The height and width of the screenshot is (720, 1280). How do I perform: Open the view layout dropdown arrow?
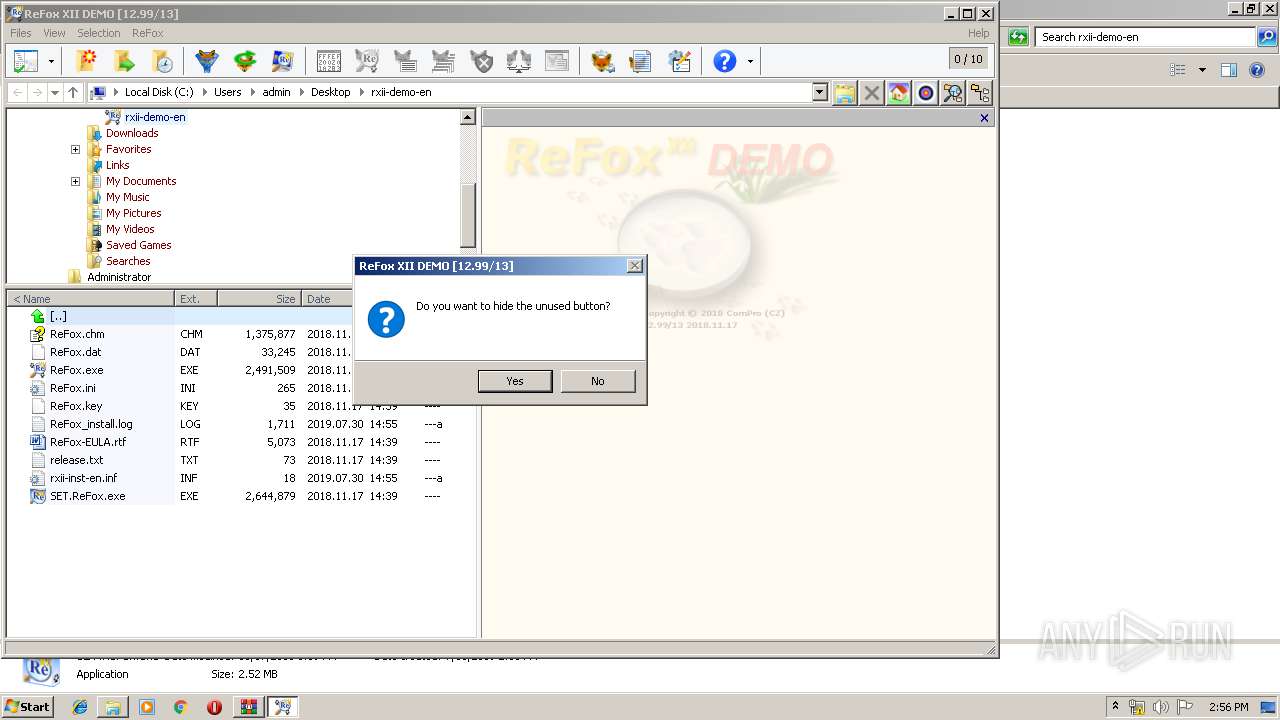(51, 62)
